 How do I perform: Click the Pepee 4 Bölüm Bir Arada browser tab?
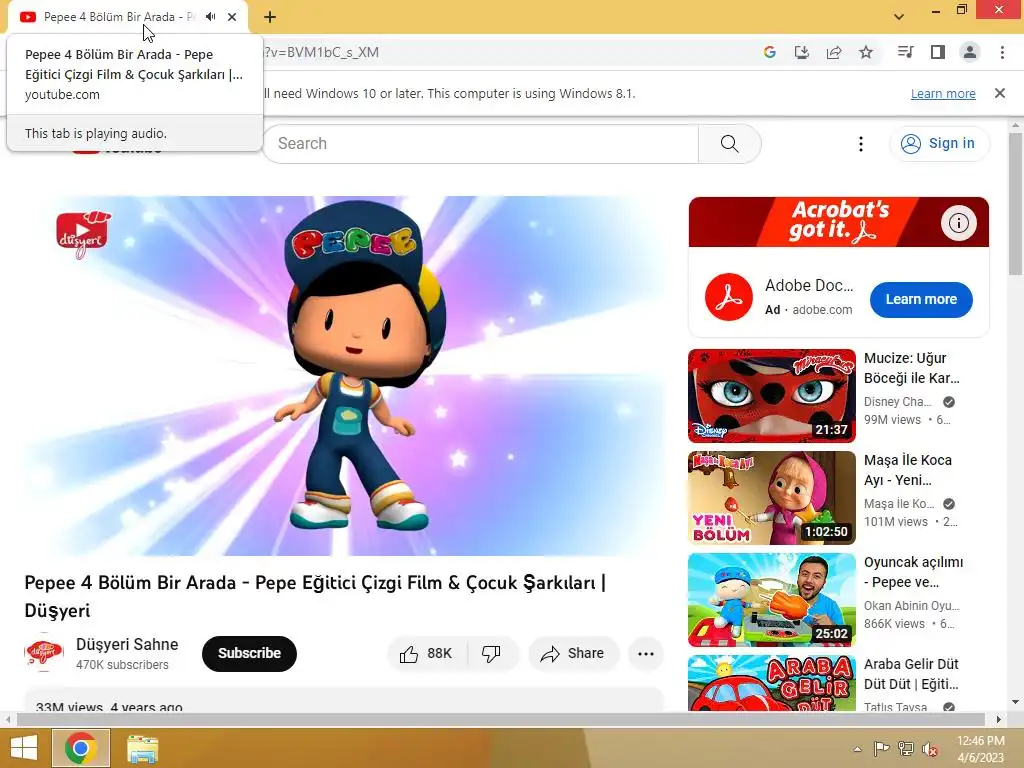(118, 17)
